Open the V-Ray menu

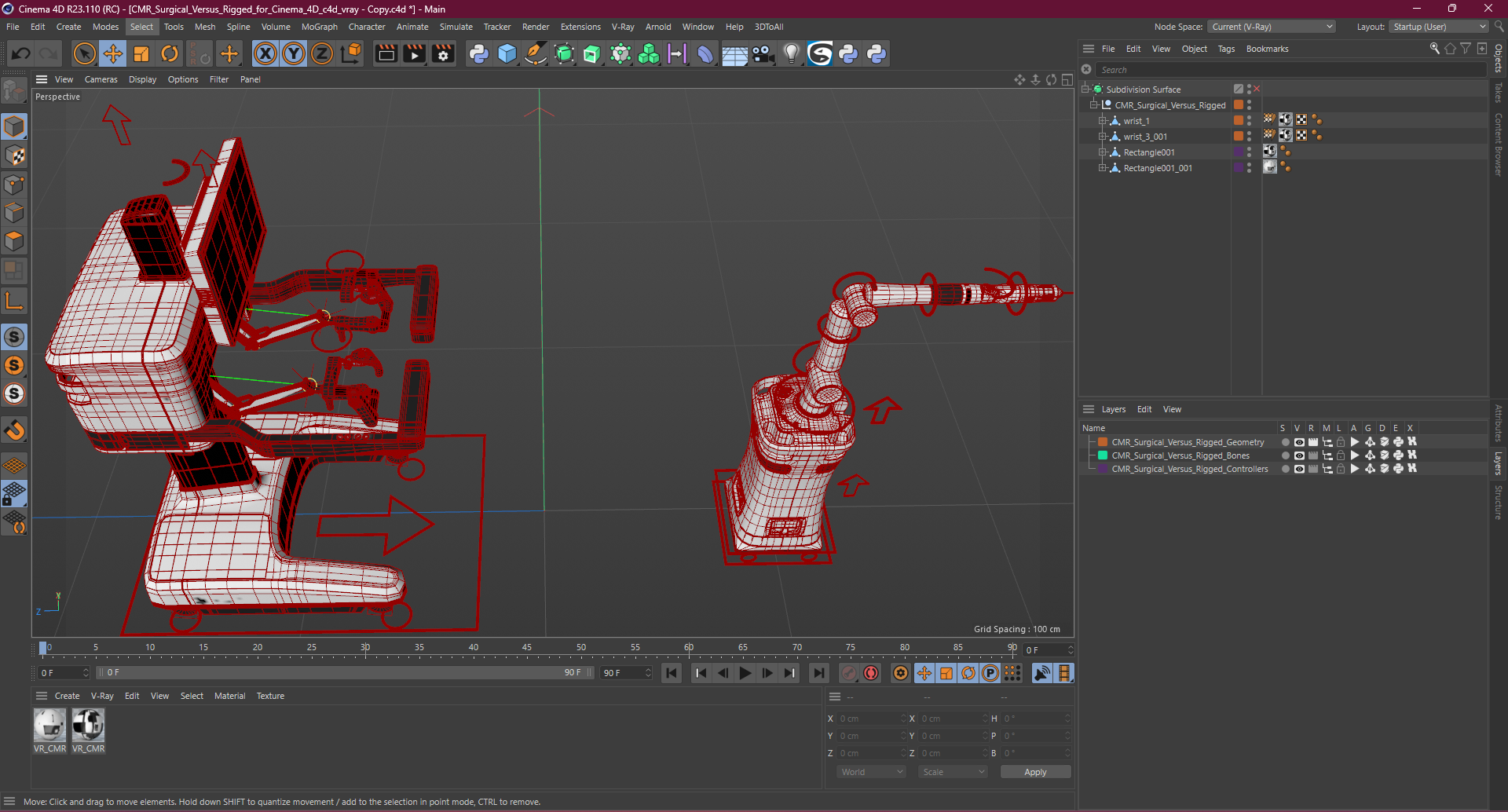pos(623,27)
